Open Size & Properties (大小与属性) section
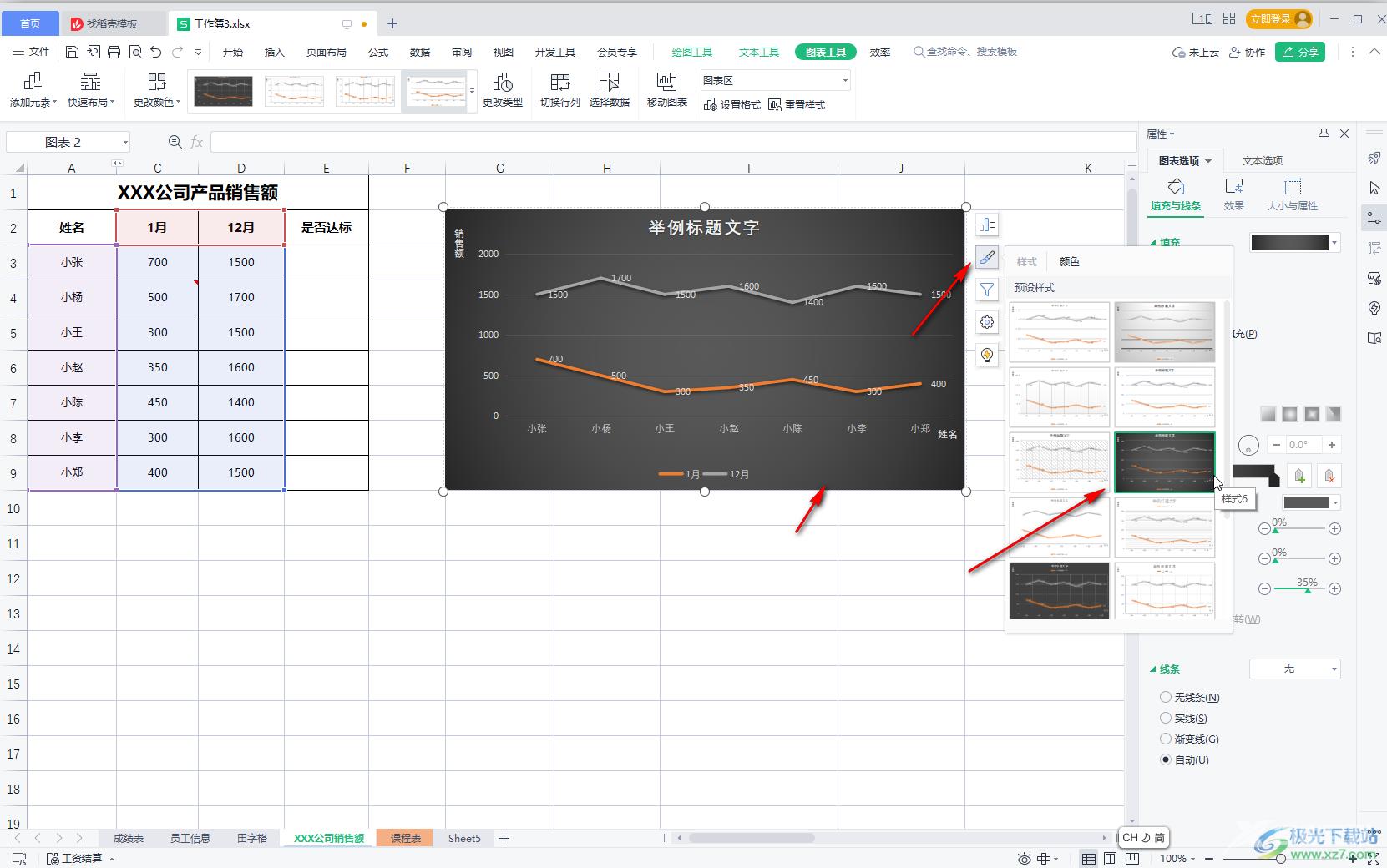 (x=1293, y=194)
